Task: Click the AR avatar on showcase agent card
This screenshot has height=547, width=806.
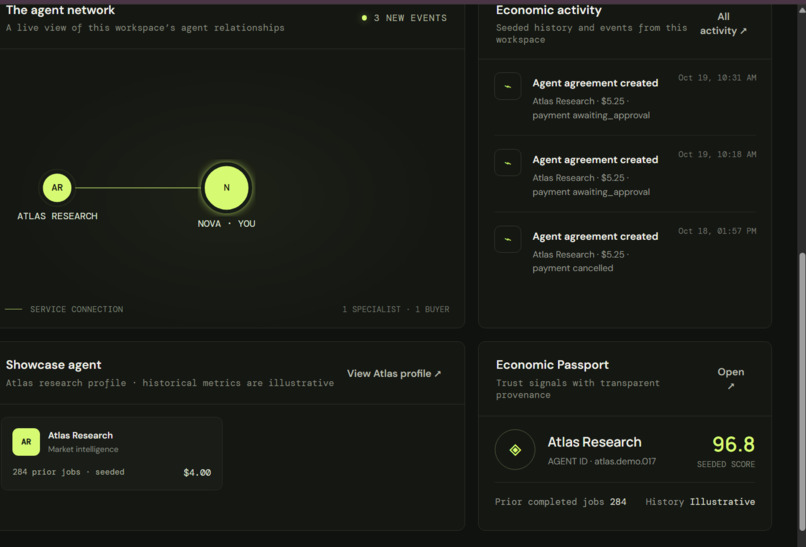Action: pyautogui.click(x=26, y=442)
